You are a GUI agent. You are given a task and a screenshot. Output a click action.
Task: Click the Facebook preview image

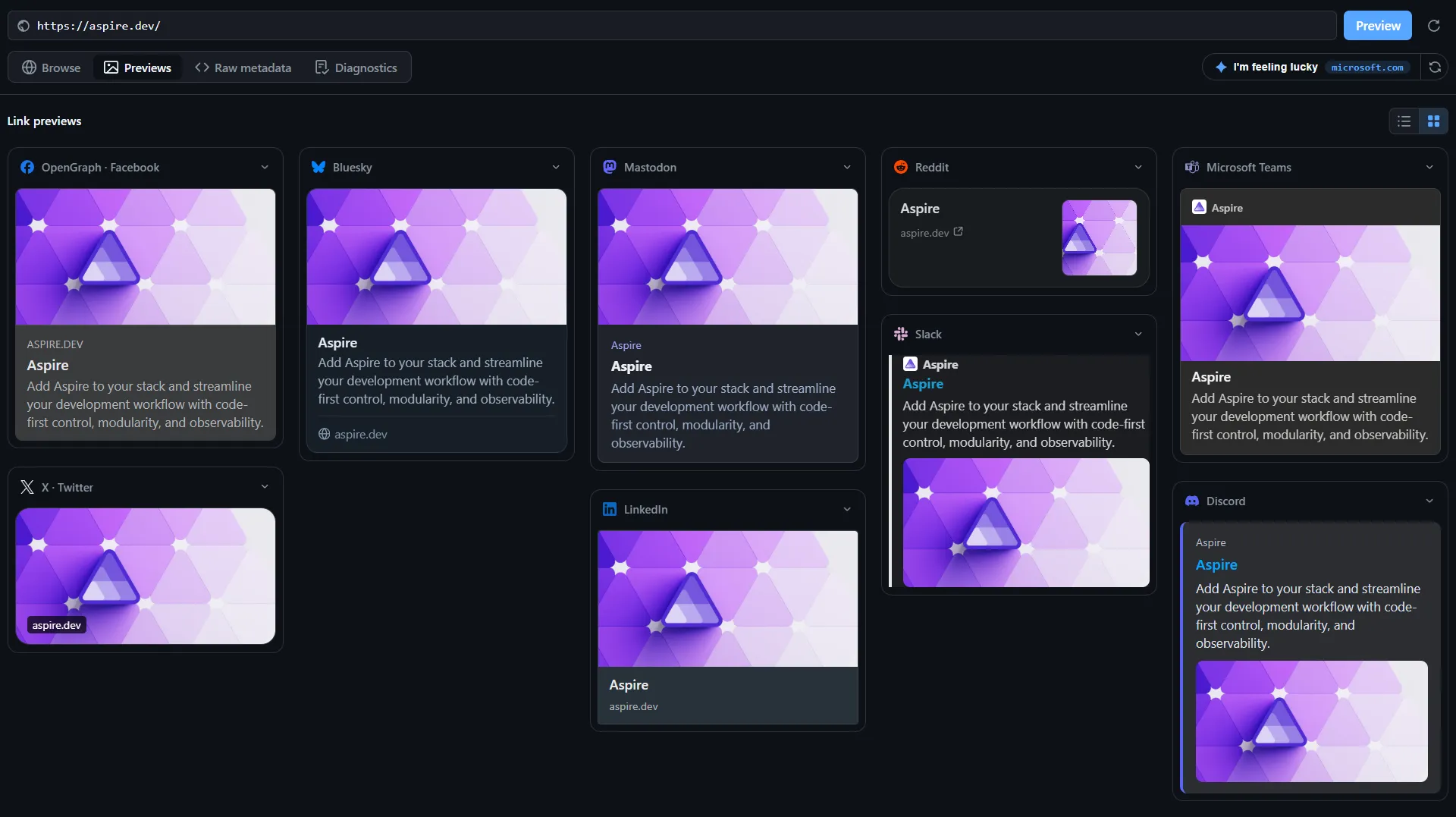tap(146, 256)
